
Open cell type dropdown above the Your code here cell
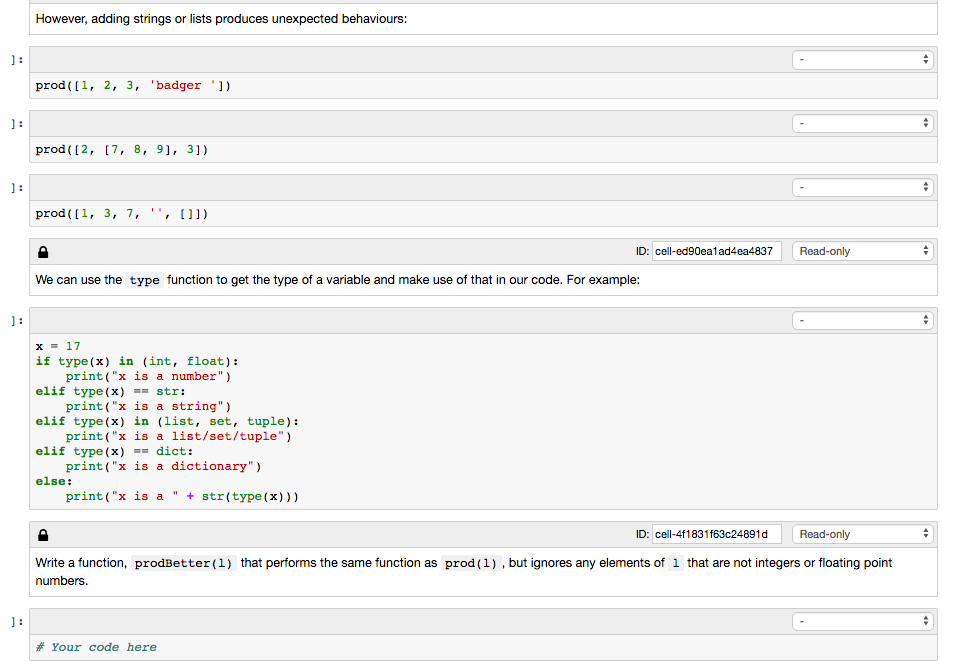tap(862, 620)
